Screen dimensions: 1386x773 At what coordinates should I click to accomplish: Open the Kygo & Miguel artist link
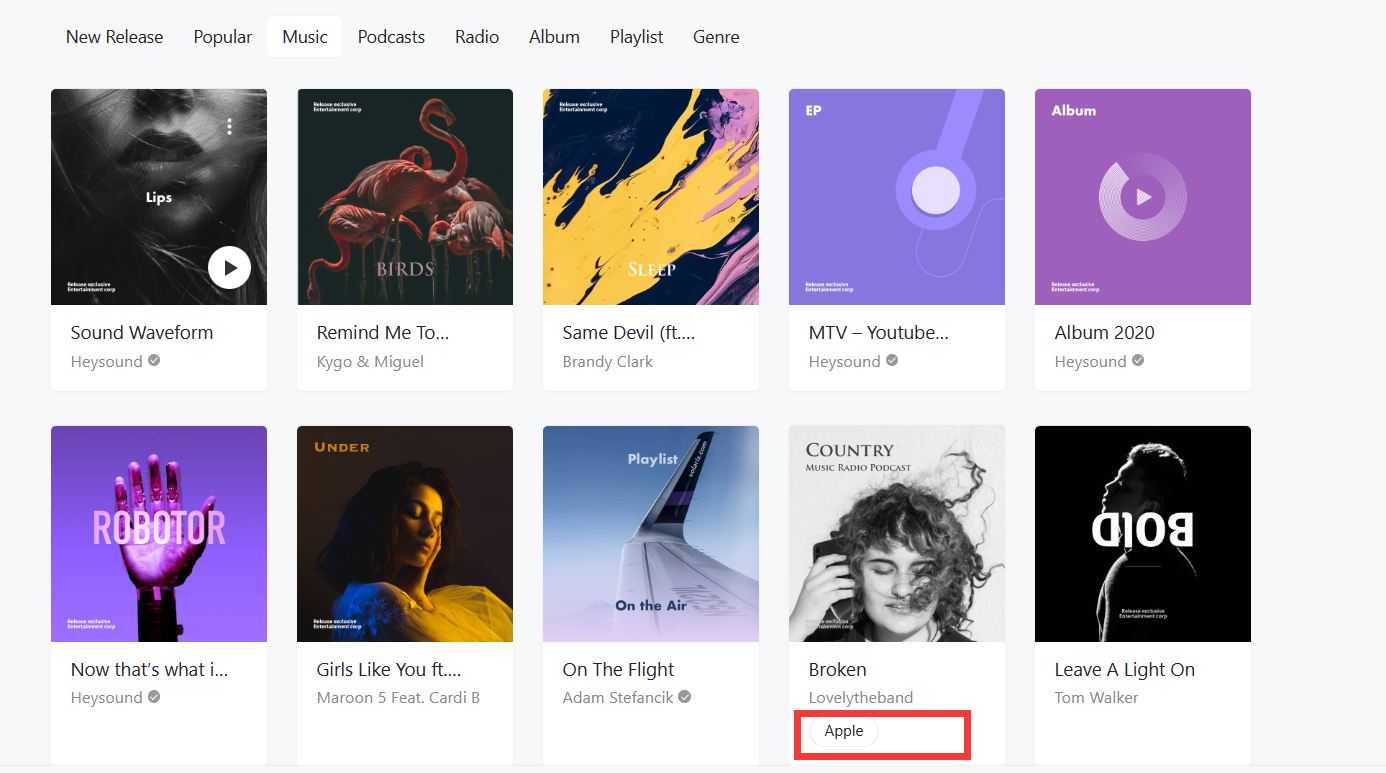coord(370,361)
